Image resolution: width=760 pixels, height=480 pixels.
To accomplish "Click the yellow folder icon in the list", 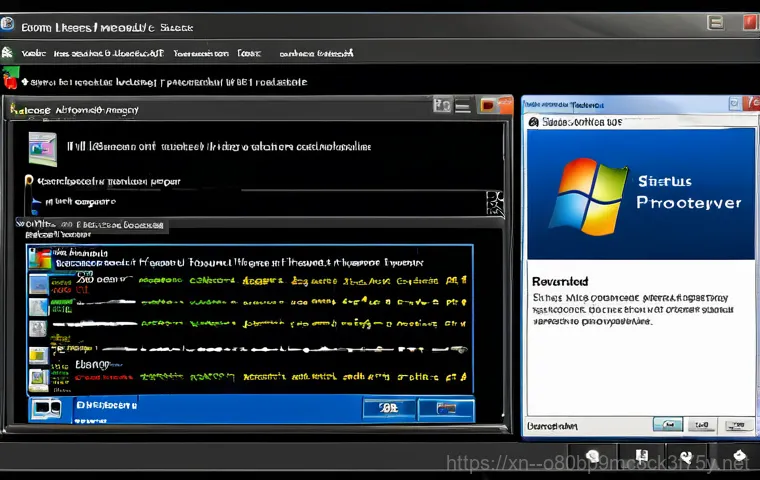I will click(38, 353).
